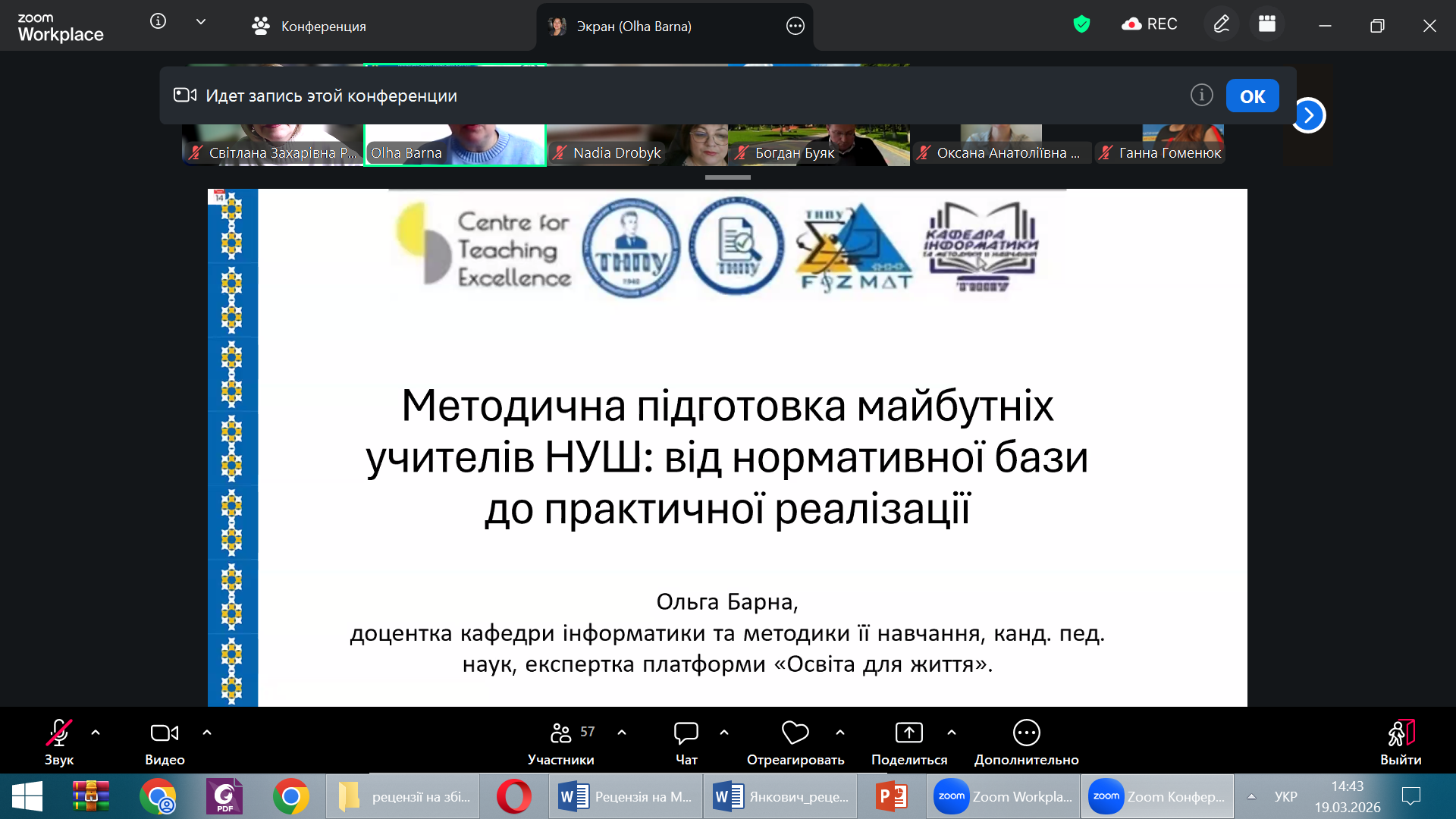
Task: Expand participants options arrow beside 57
Action: 622,733
